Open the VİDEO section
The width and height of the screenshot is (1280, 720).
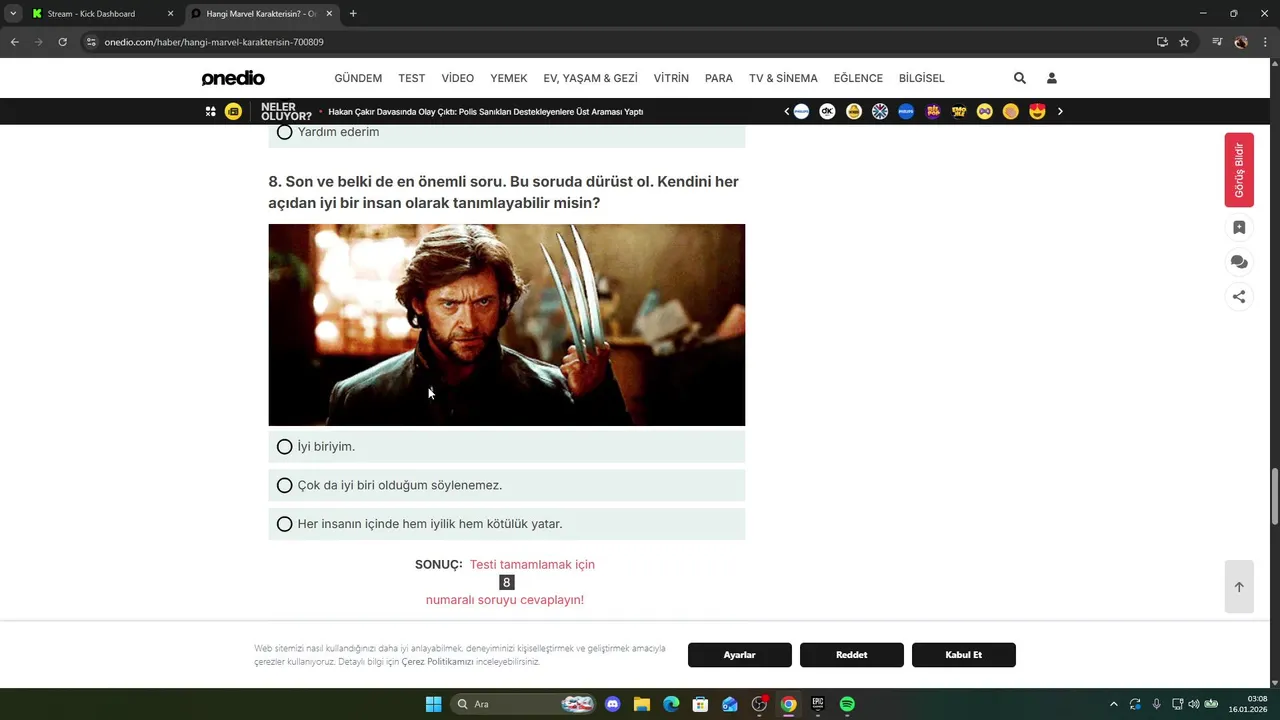458,78
